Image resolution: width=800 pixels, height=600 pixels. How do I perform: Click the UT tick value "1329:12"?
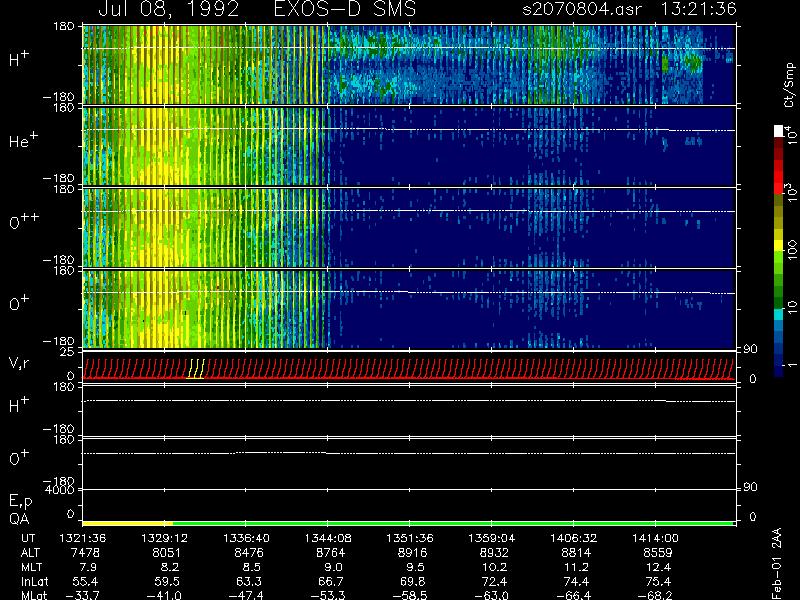(x=164, y=538)
